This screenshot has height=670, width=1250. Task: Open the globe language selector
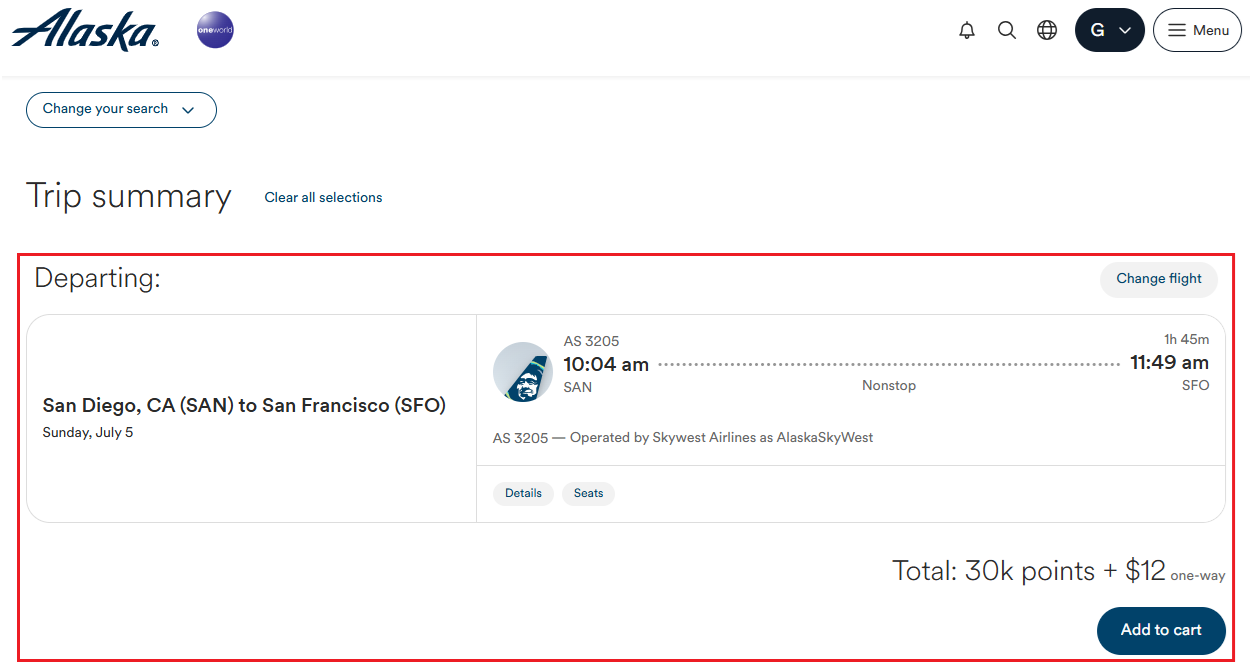click(1047, 30)
